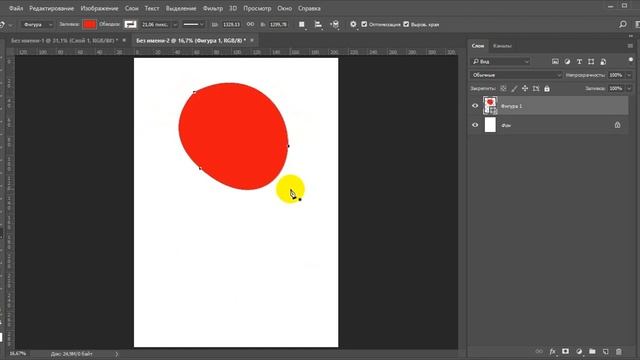Click the red fill color swatch

pos(89,24)
